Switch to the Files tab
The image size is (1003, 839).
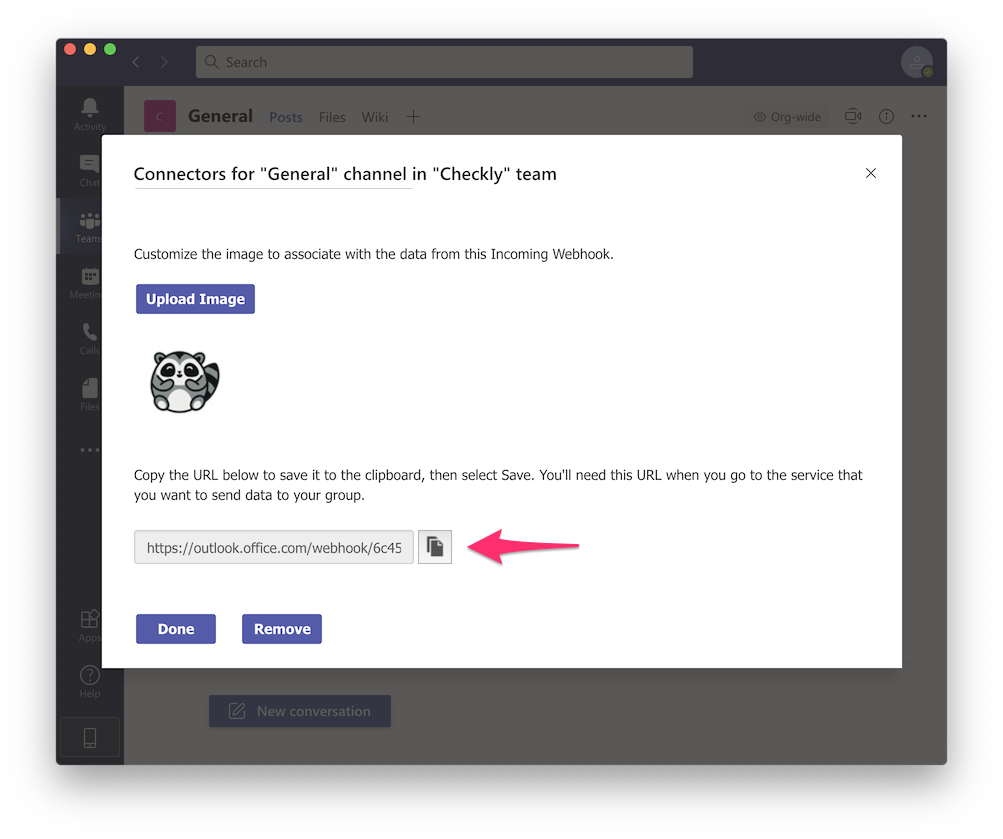click(332, 117)
